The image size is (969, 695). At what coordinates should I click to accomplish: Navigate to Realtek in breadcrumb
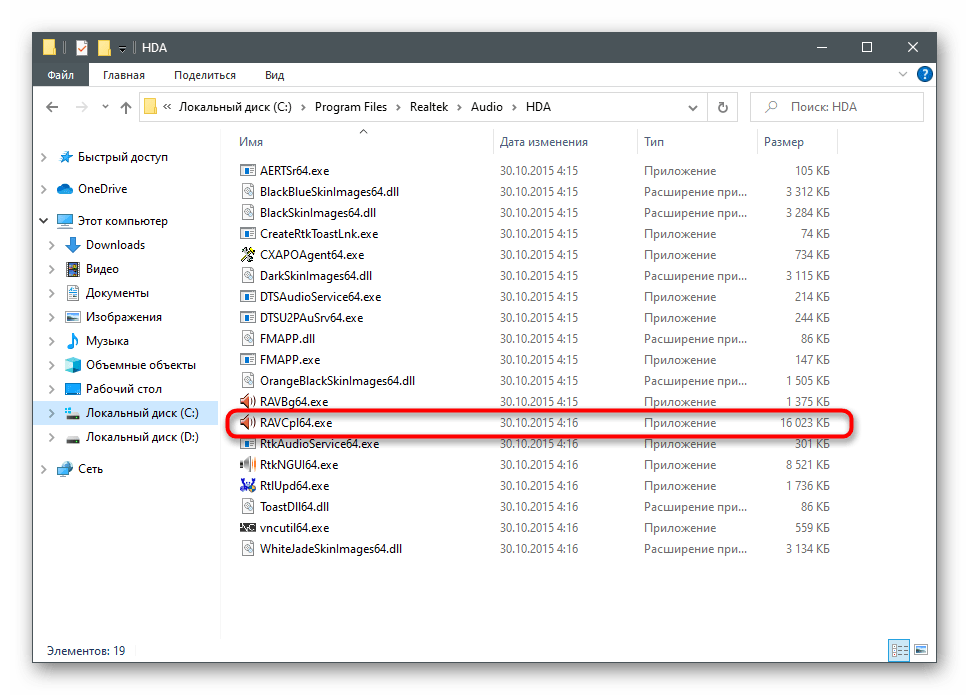coord(429,107)
